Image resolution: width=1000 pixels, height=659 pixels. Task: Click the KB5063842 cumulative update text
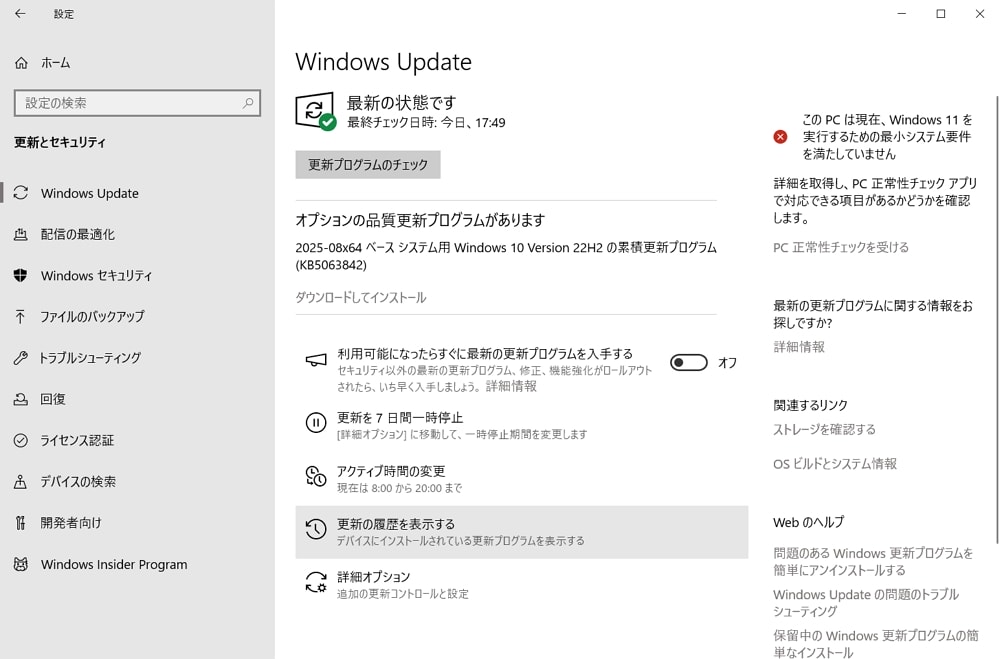(506, 256)
